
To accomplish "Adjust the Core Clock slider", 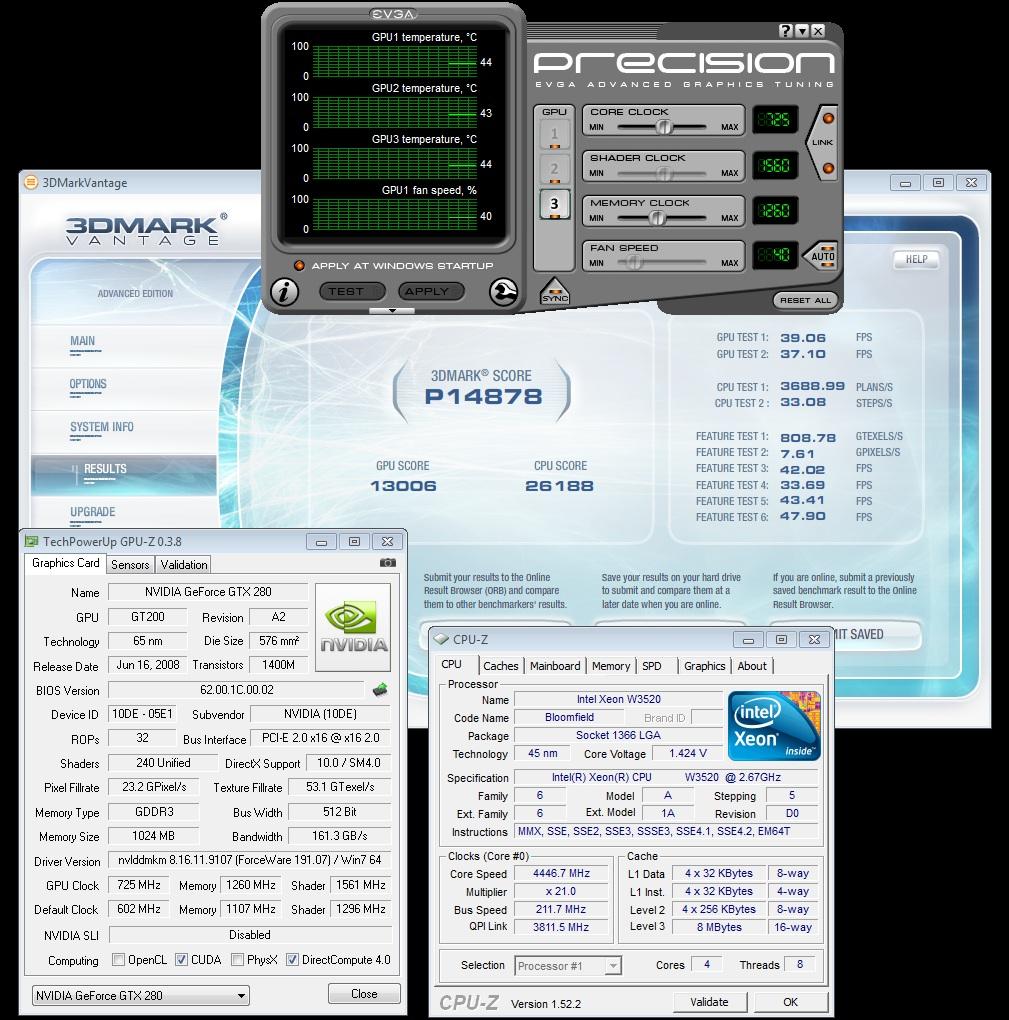I will pos(663,127).
